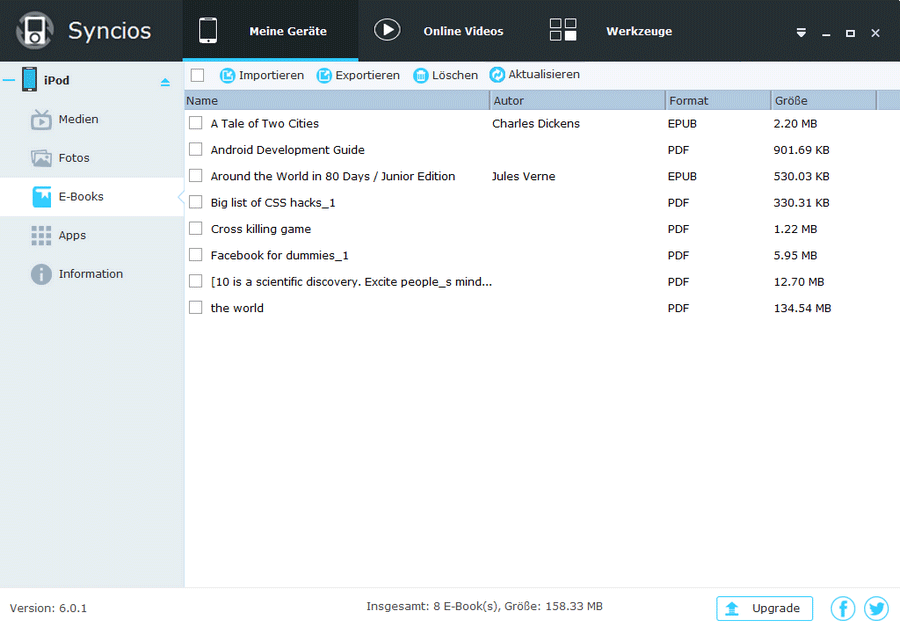900x626 pixels.
Task: Check the box for Android Development Guide
Action: [196, 149]
